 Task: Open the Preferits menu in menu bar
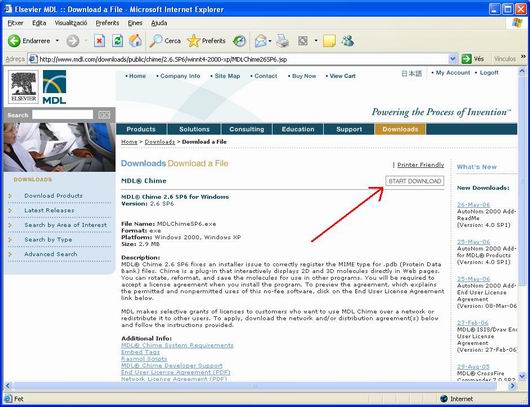click(107, 23)
